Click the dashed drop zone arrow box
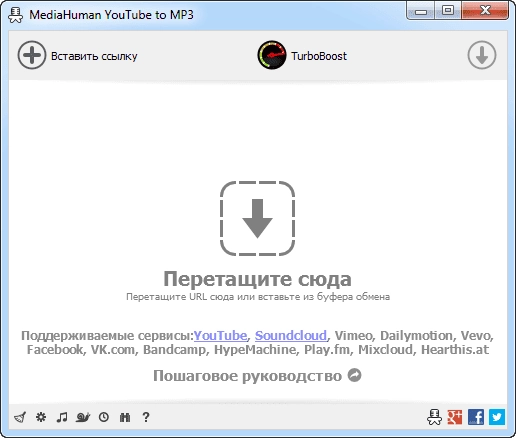This screenshot has height=438, width=516. 257,219
